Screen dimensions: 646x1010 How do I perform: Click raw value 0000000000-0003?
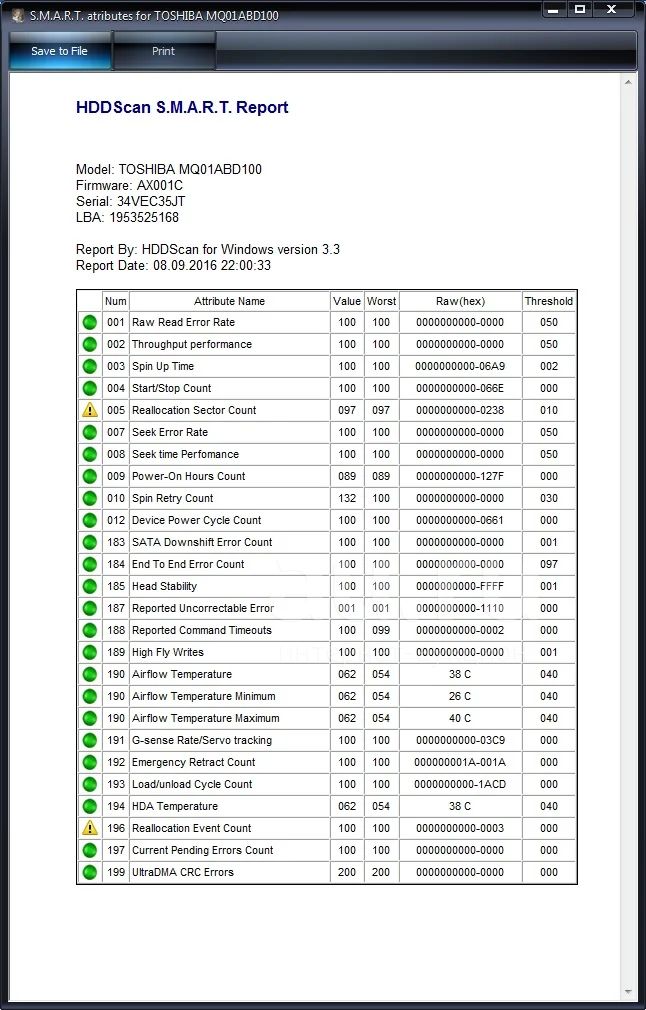(x=460, y=828)
